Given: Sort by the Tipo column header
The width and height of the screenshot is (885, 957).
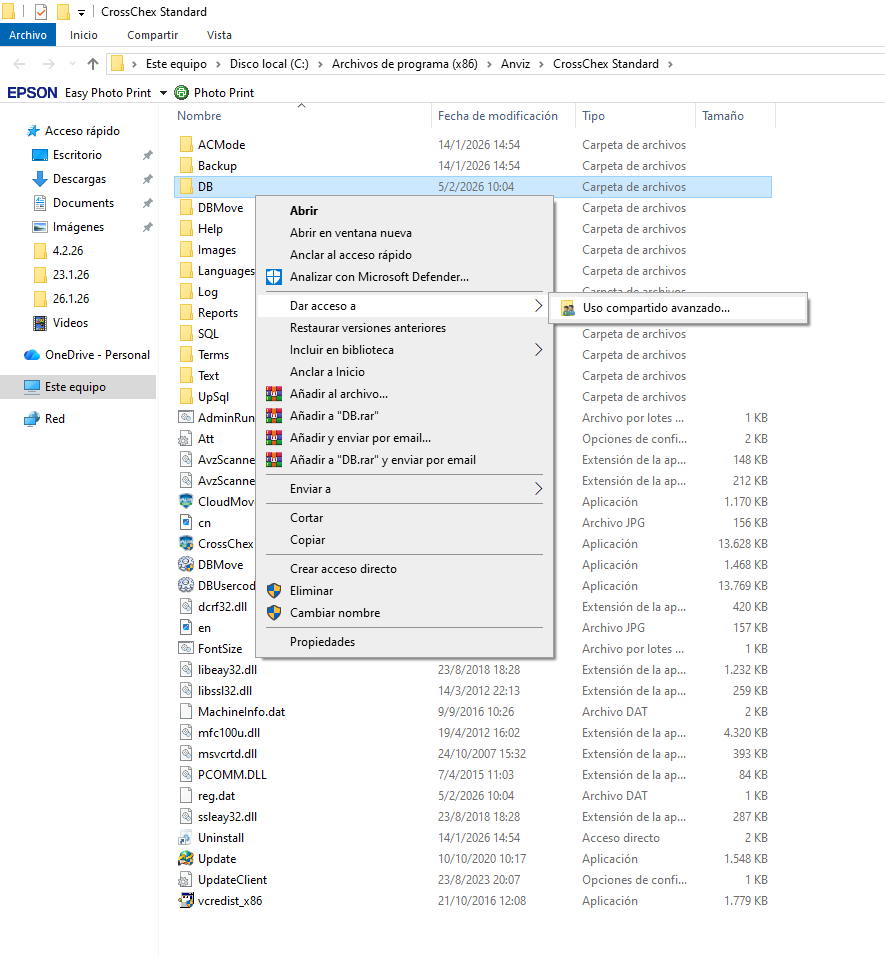Looking at the screenshot, I should (635, 116).
